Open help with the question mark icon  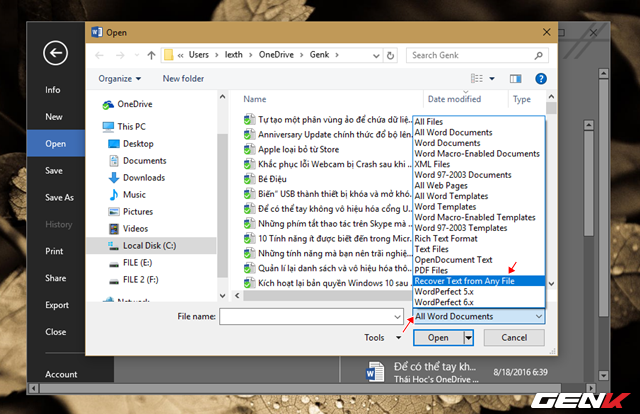click(541, 78)
